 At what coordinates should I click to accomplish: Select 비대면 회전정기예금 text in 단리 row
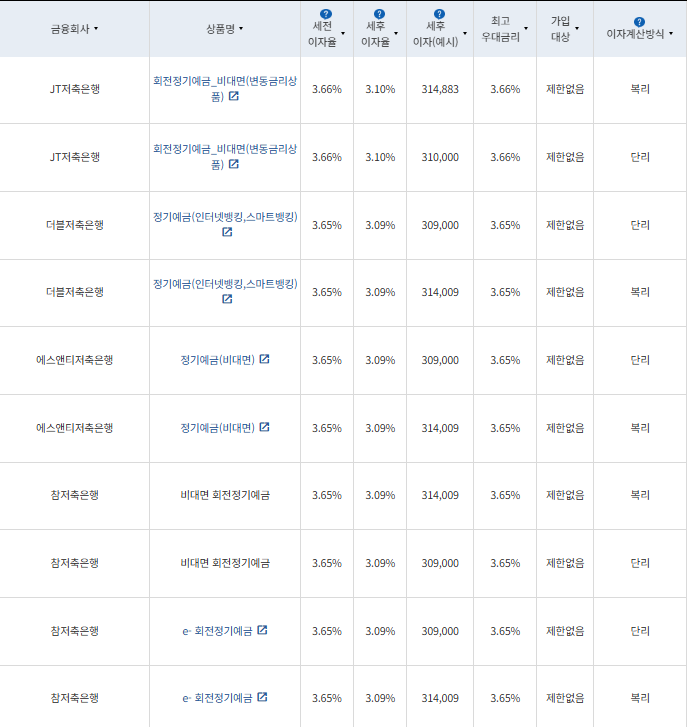click(225, 563)
